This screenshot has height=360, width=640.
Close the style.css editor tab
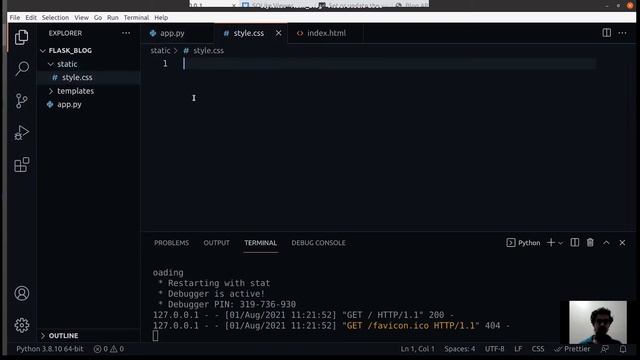click(x=278, y=33)
